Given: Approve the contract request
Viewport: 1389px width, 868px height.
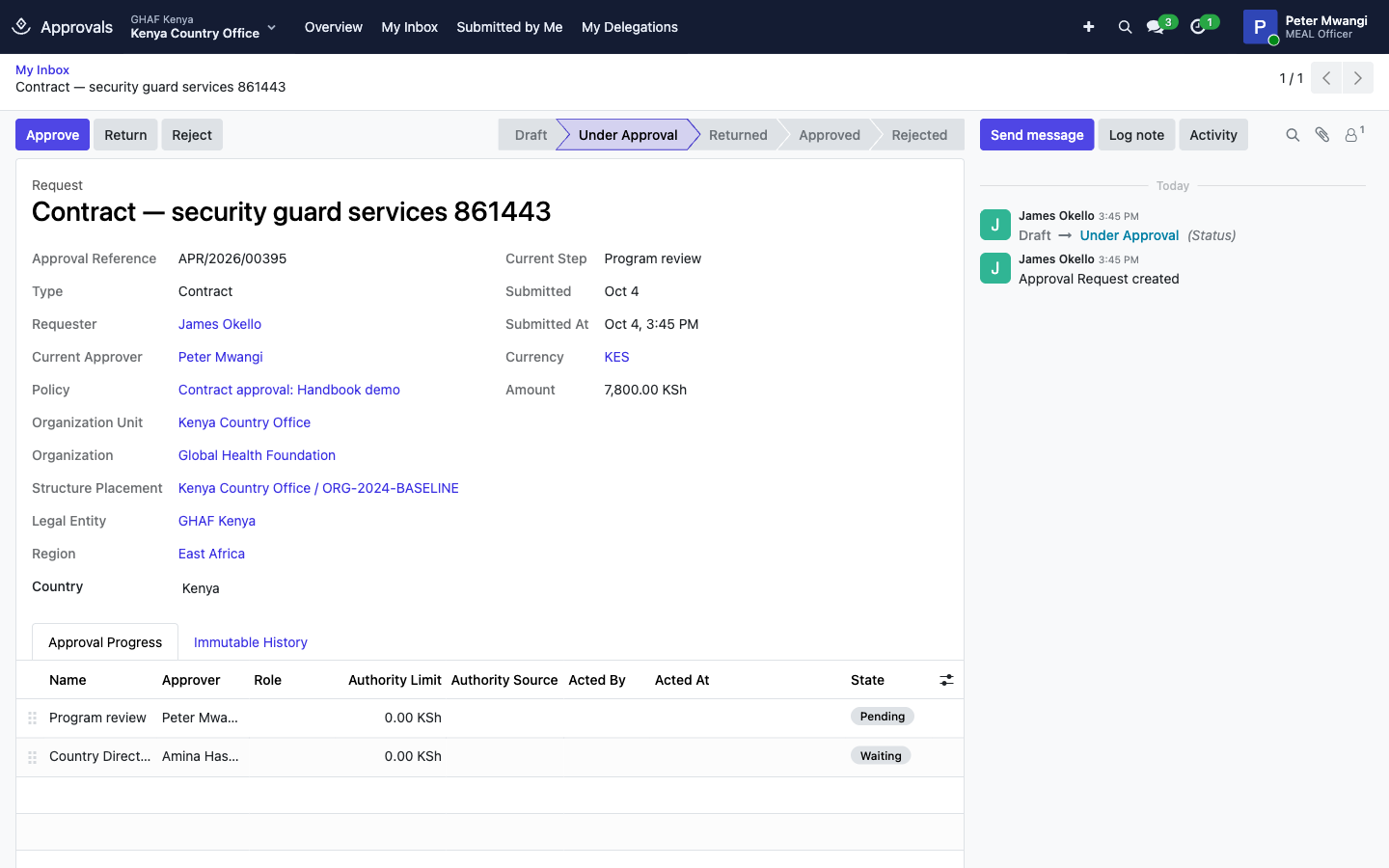Looking at the screenshot, I should (53, 135).
